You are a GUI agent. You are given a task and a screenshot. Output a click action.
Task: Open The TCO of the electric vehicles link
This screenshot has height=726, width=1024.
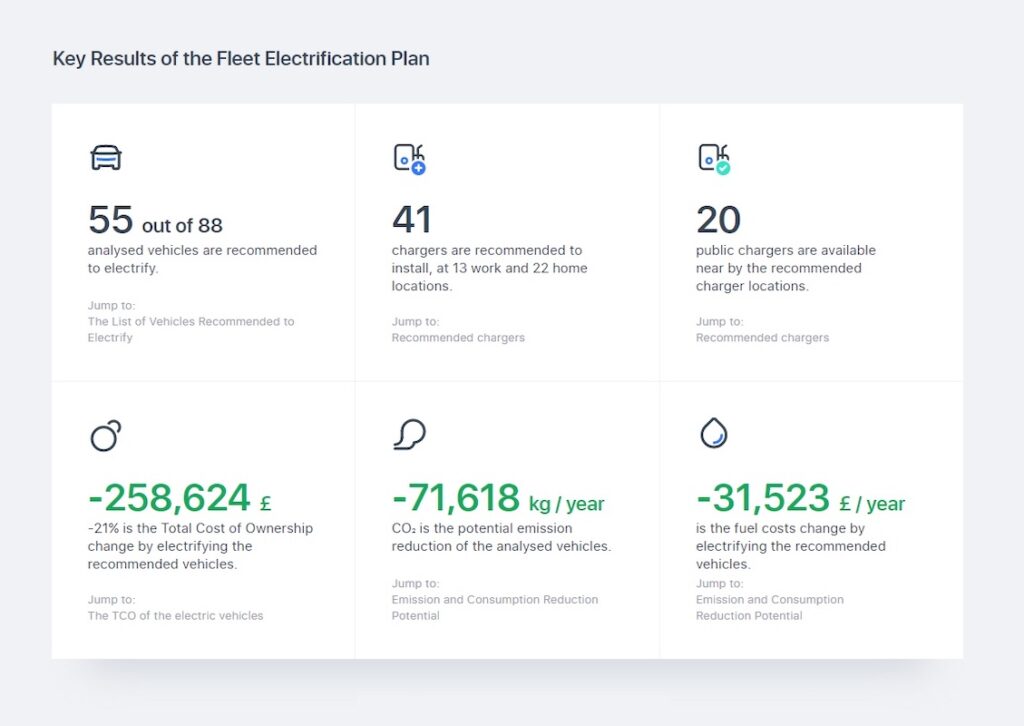pos(175,616)
